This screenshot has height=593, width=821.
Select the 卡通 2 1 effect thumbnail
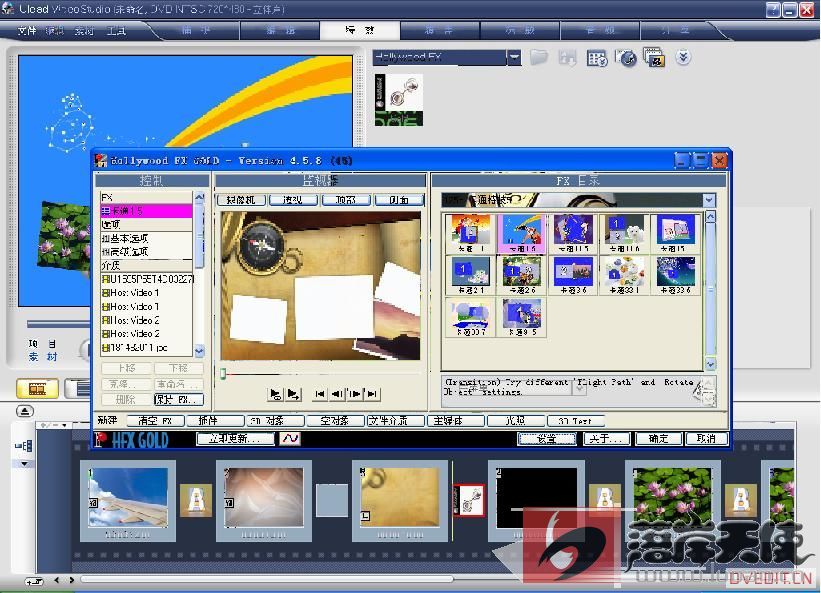pyautogui.click(x=471, y=275)
